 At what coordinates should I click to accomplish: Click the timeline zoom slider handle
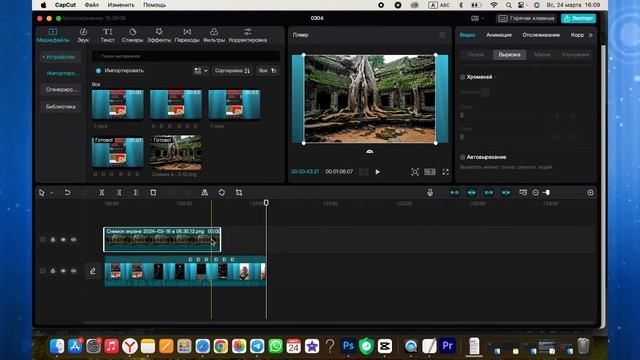(x=547, y=193)
